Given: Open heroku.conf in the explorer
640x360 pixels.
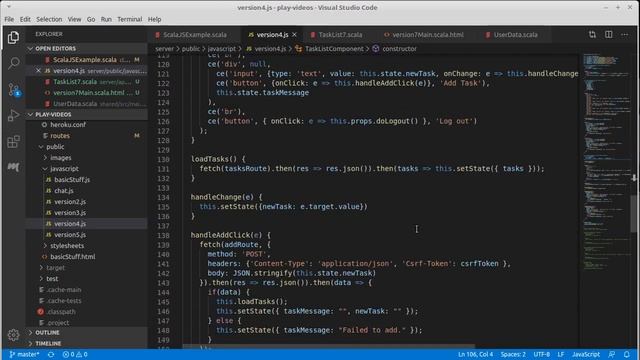Looking at the screenshot, I should click(68, 125).
